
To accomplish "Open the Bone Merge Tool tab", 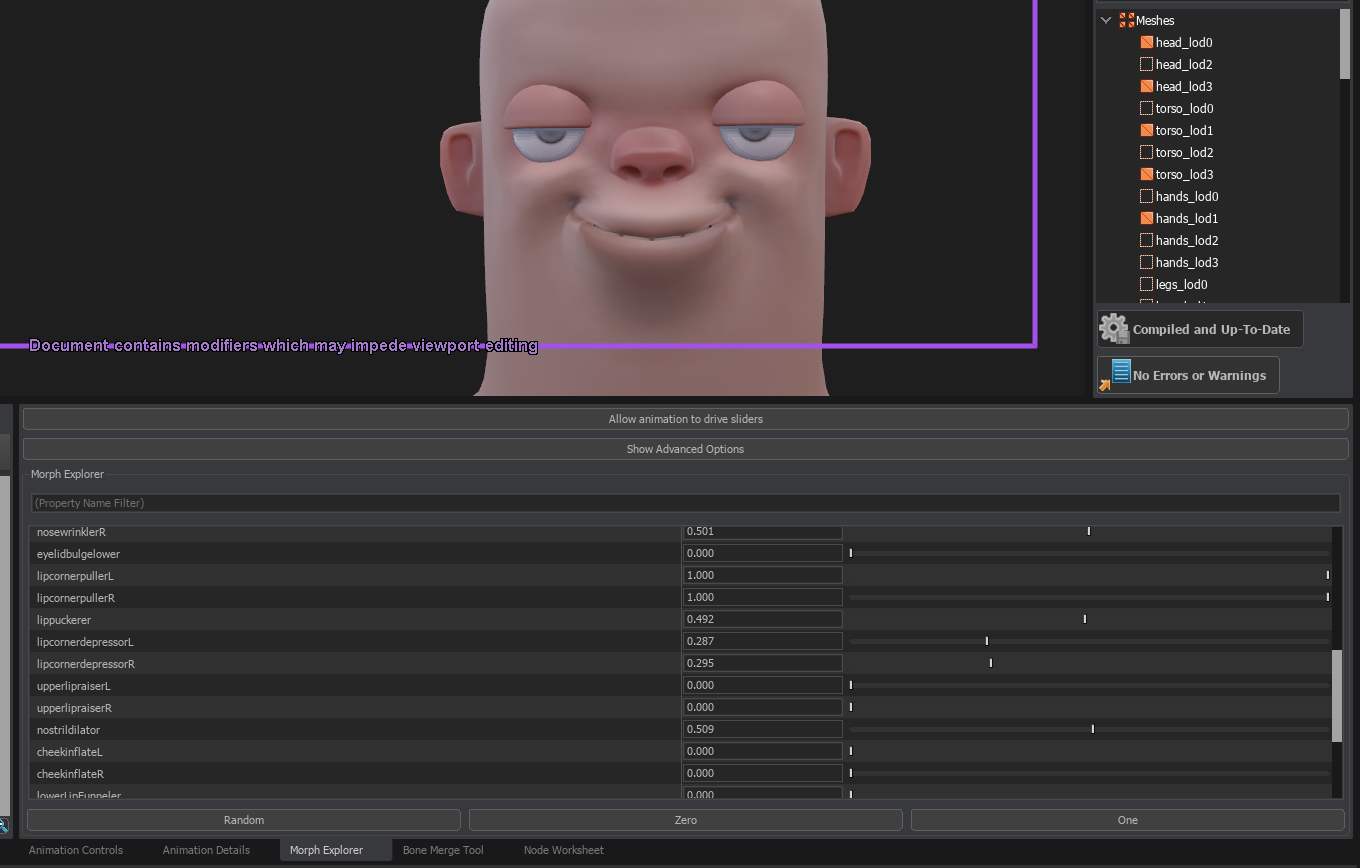I will pos(443,850).
